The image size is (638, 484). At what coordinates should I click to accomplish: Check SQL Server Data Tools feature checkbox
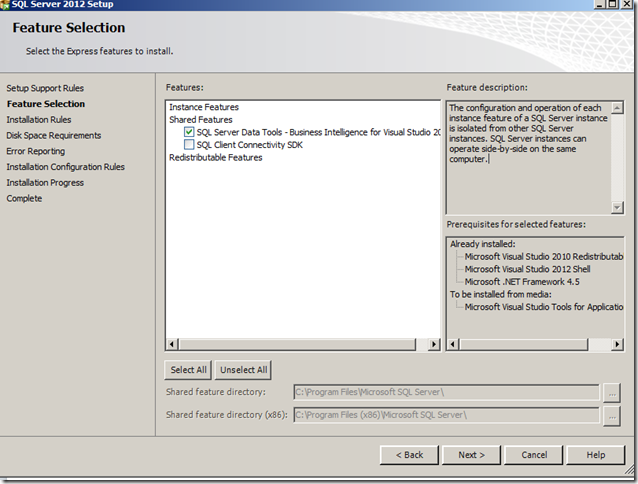point(189,132)
